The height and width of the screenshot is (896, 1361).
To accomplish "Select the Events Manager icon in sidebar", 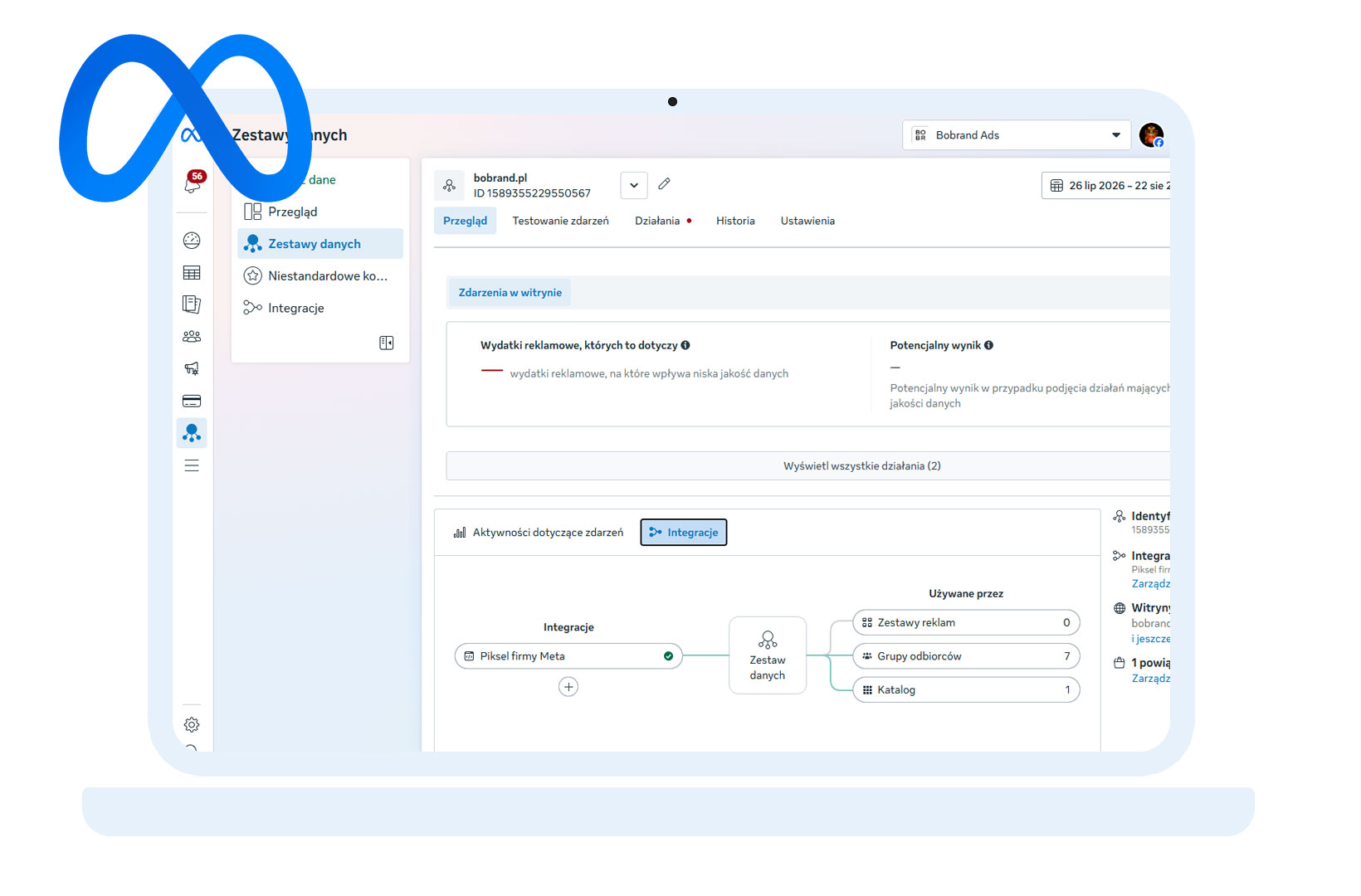I will [x=192, y=433].
